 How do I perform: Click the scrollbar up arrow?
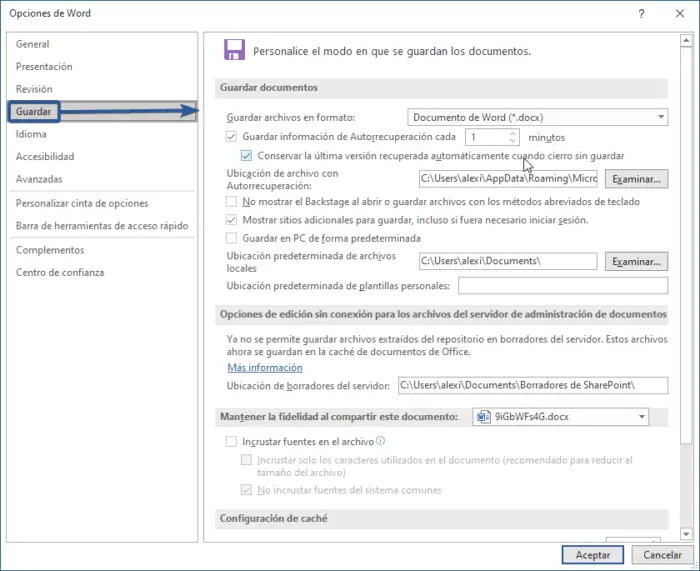[x=686, y=41]
